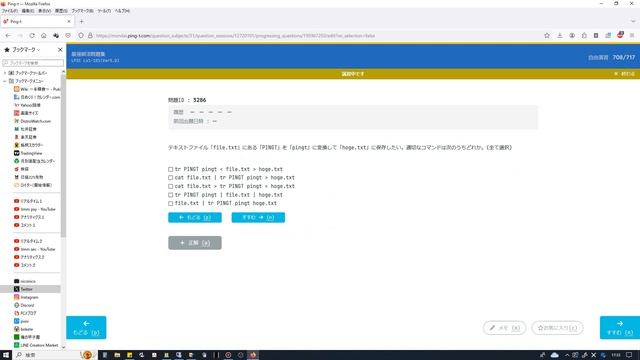
Task: Open the downloads toolbar icon
Action: [x=560, y=36]
